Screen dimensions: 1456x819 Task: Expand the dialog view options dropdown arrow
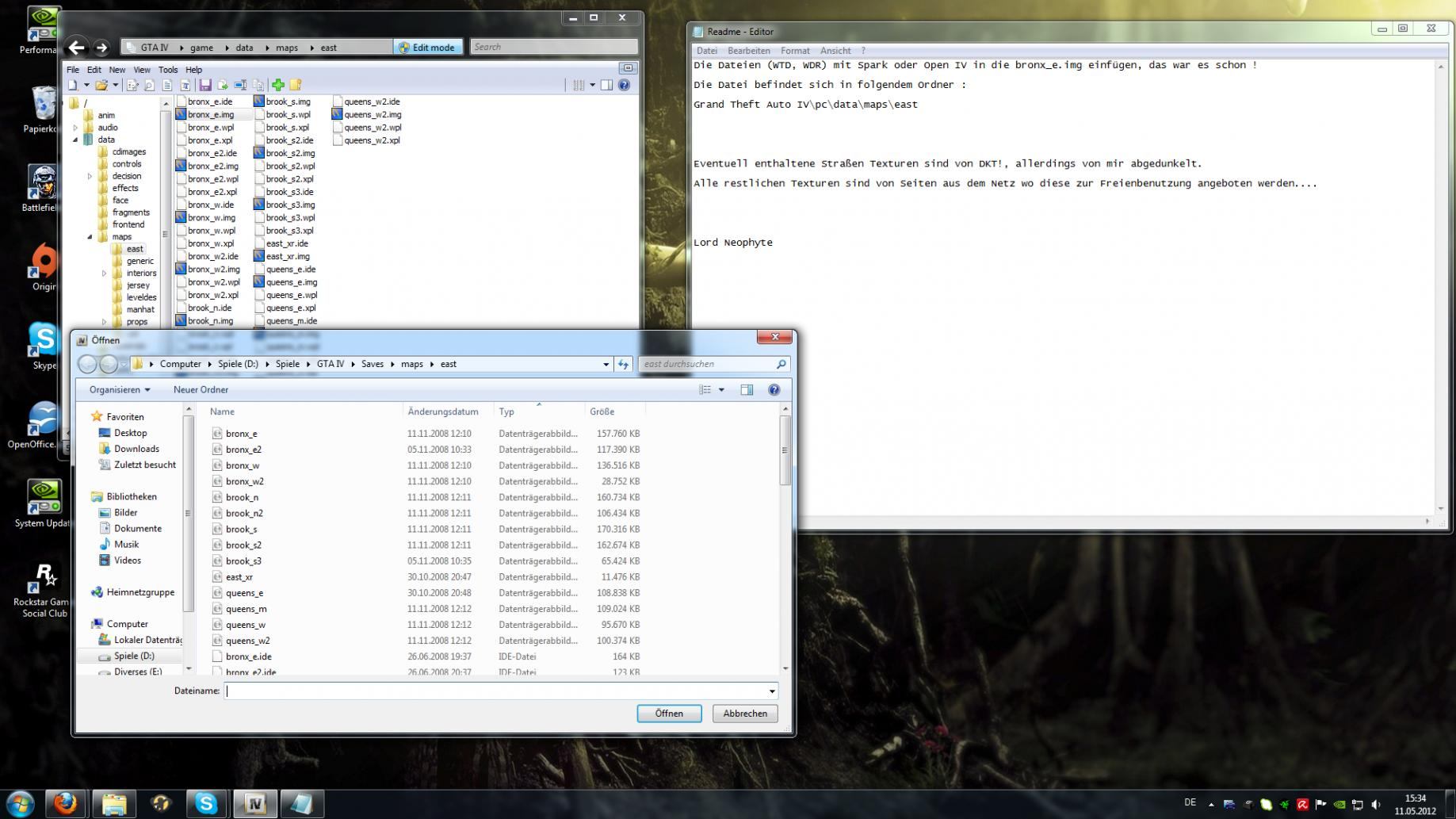(721, 390)
